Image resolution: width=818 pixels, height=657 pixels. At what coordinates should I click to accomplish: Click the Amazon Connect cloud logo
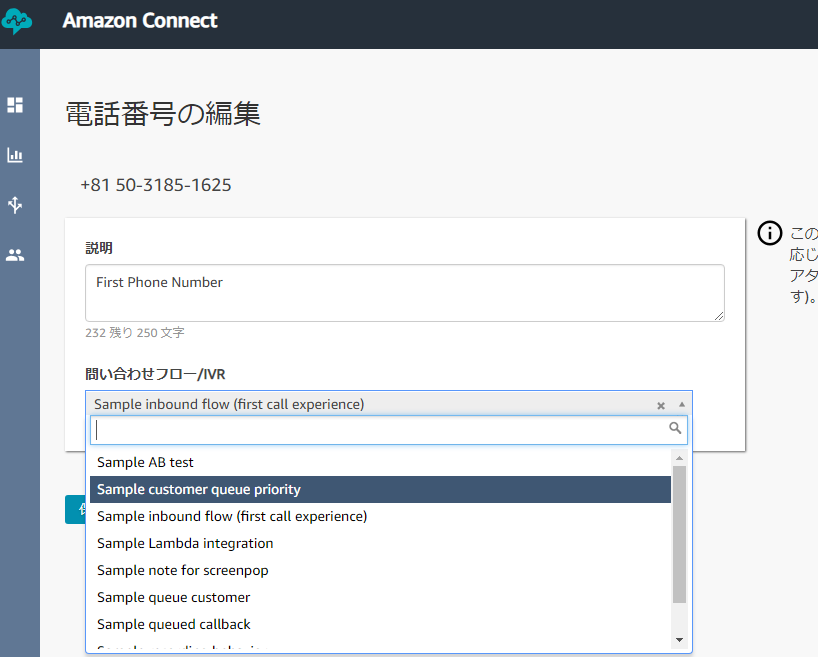pos(17,21)
